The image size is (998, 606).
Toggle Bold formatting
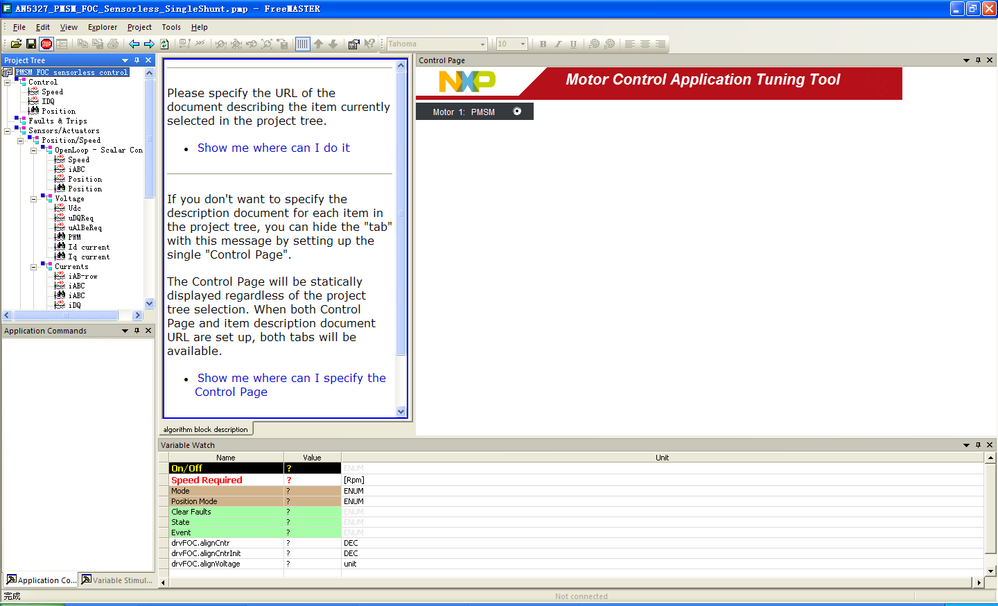pyautogui.click(x=543, y=44)
